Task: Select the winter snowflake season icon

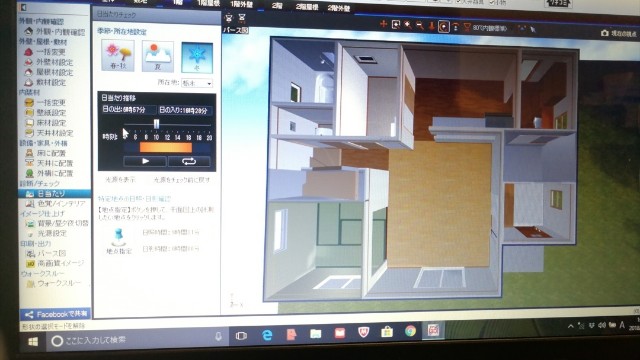Action: coord(197,58)
